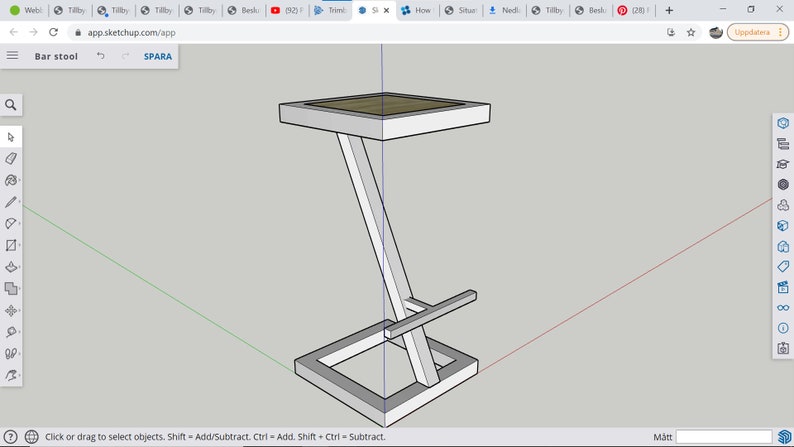This screenshot has height=447, width=794.
Task: Open the Scenes clapperboard panel
Action: pyautogui.click(x=783, y=288)
